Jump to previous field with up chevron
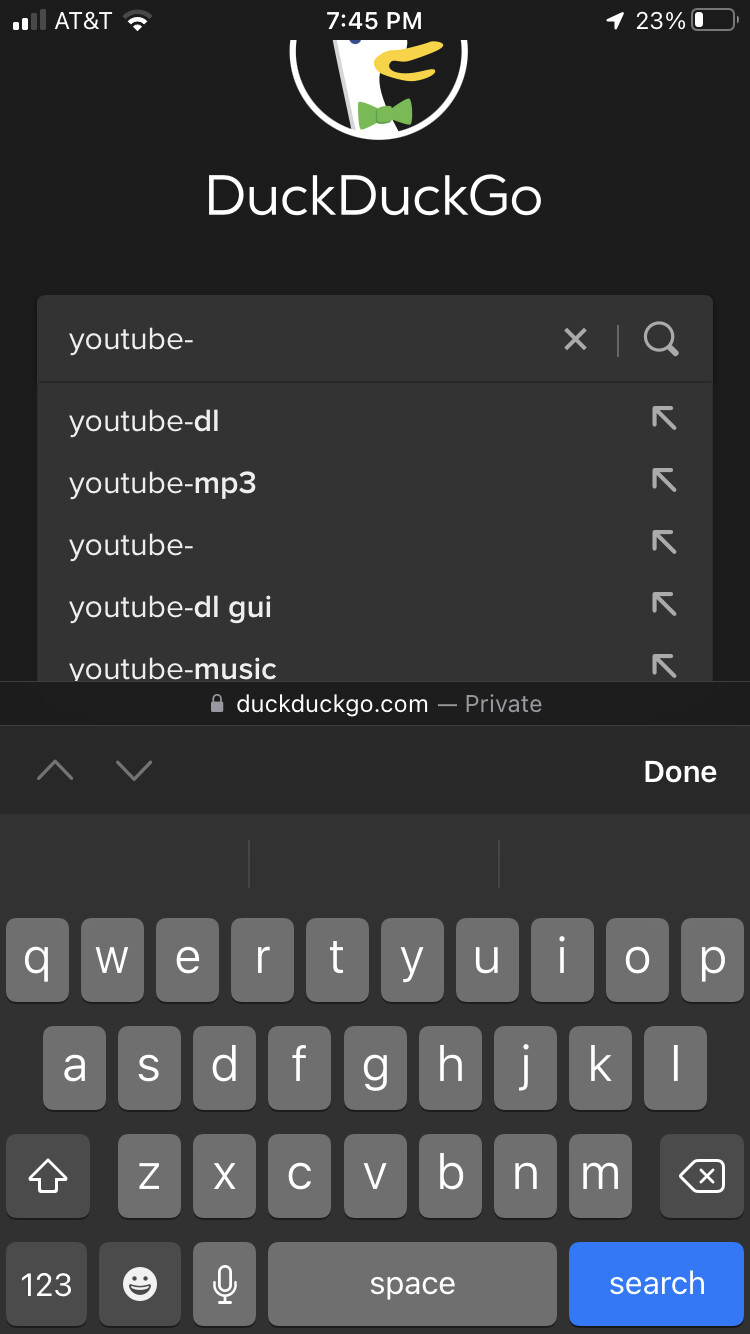 point(55,770)
